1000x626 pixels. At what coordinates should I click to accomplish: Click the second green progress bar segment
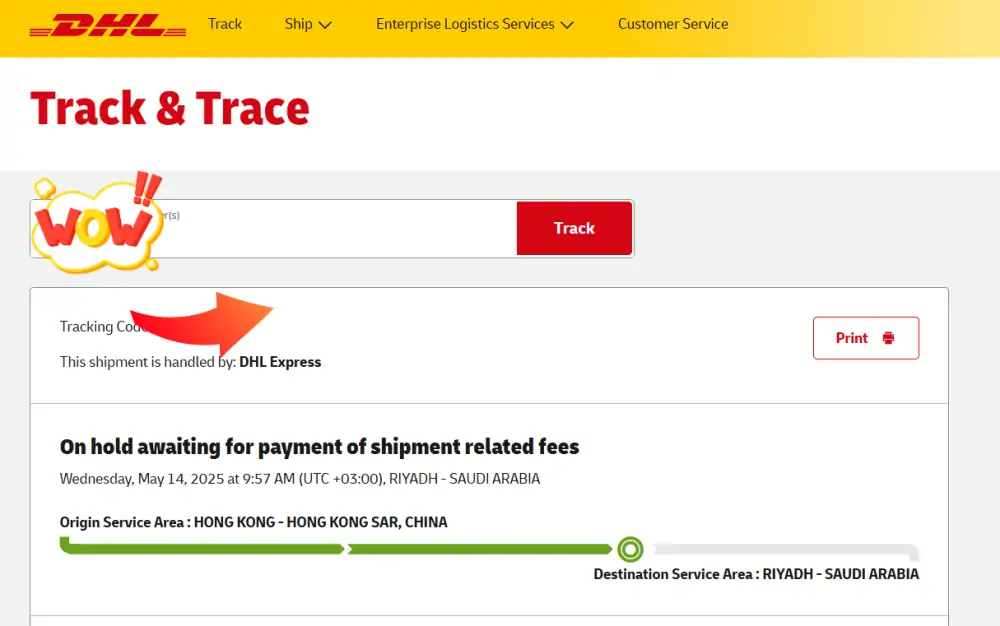coord(480,549)
